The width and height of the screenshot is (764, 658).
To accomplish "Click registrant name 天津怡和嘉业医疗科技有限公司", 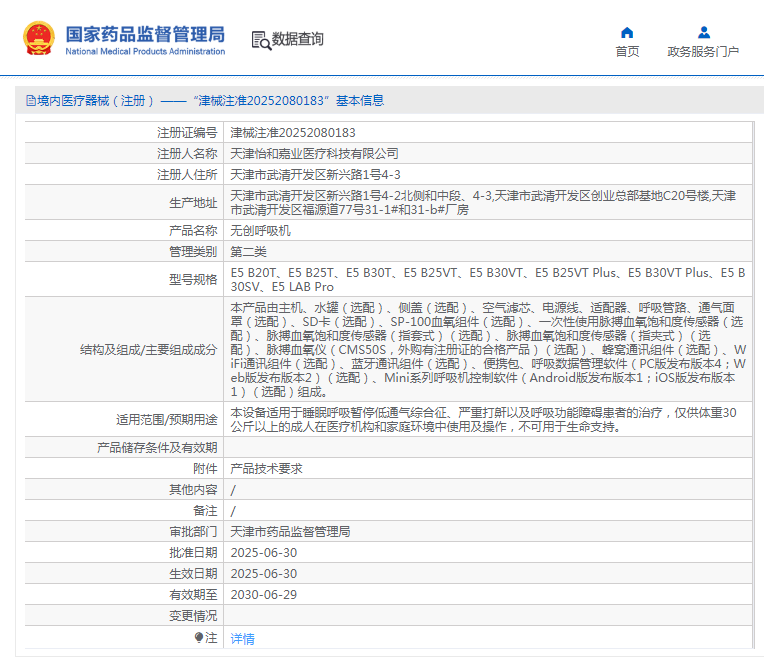I will click(x=314, y=153).
